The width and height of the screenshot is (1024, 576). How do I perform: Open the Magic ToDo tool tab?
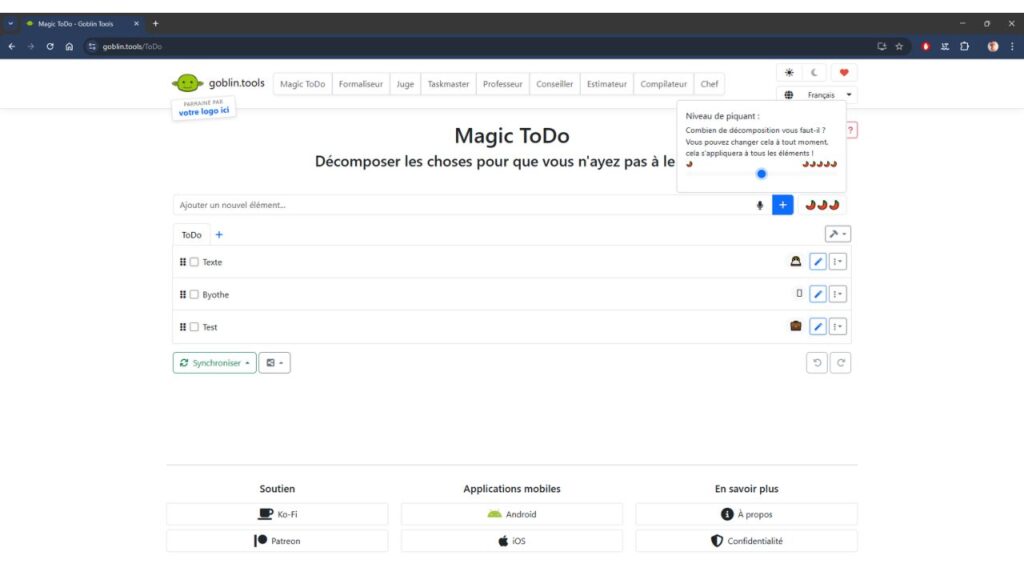click(x=302, y=84)
